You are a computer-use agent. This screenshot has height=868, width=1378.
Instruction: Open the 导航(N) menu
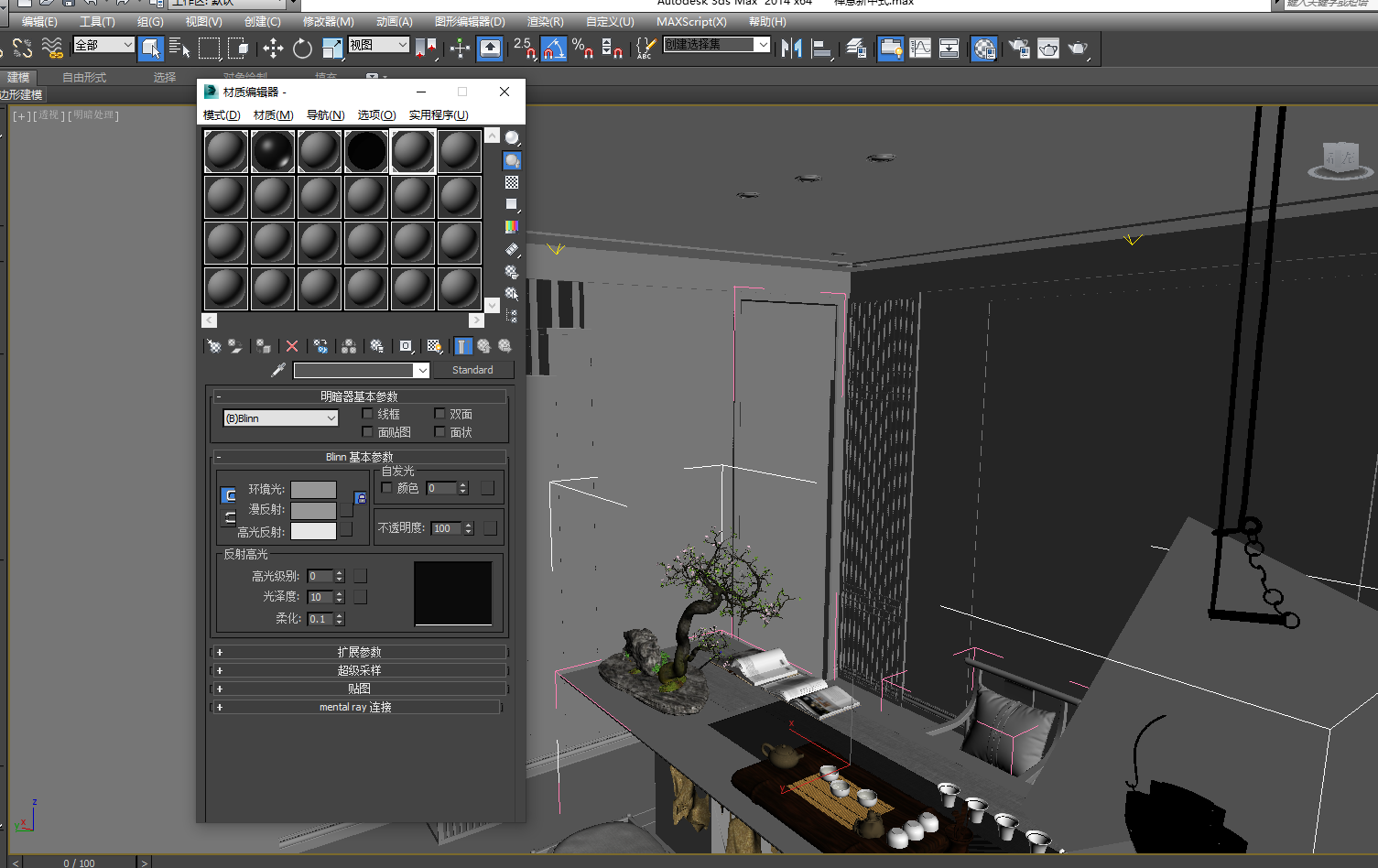coord(325,114)
